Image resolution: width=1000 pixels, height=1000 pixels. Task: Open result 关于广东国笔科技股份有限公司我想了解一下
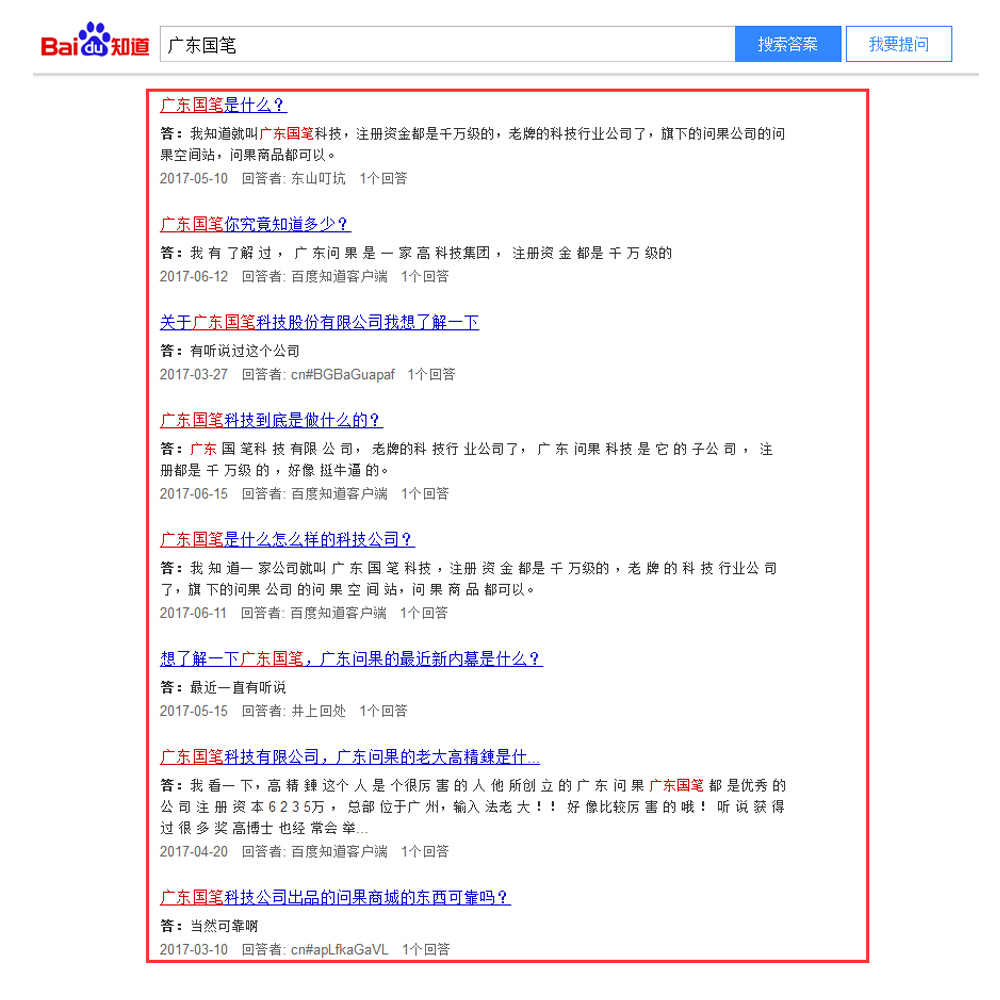319,322
